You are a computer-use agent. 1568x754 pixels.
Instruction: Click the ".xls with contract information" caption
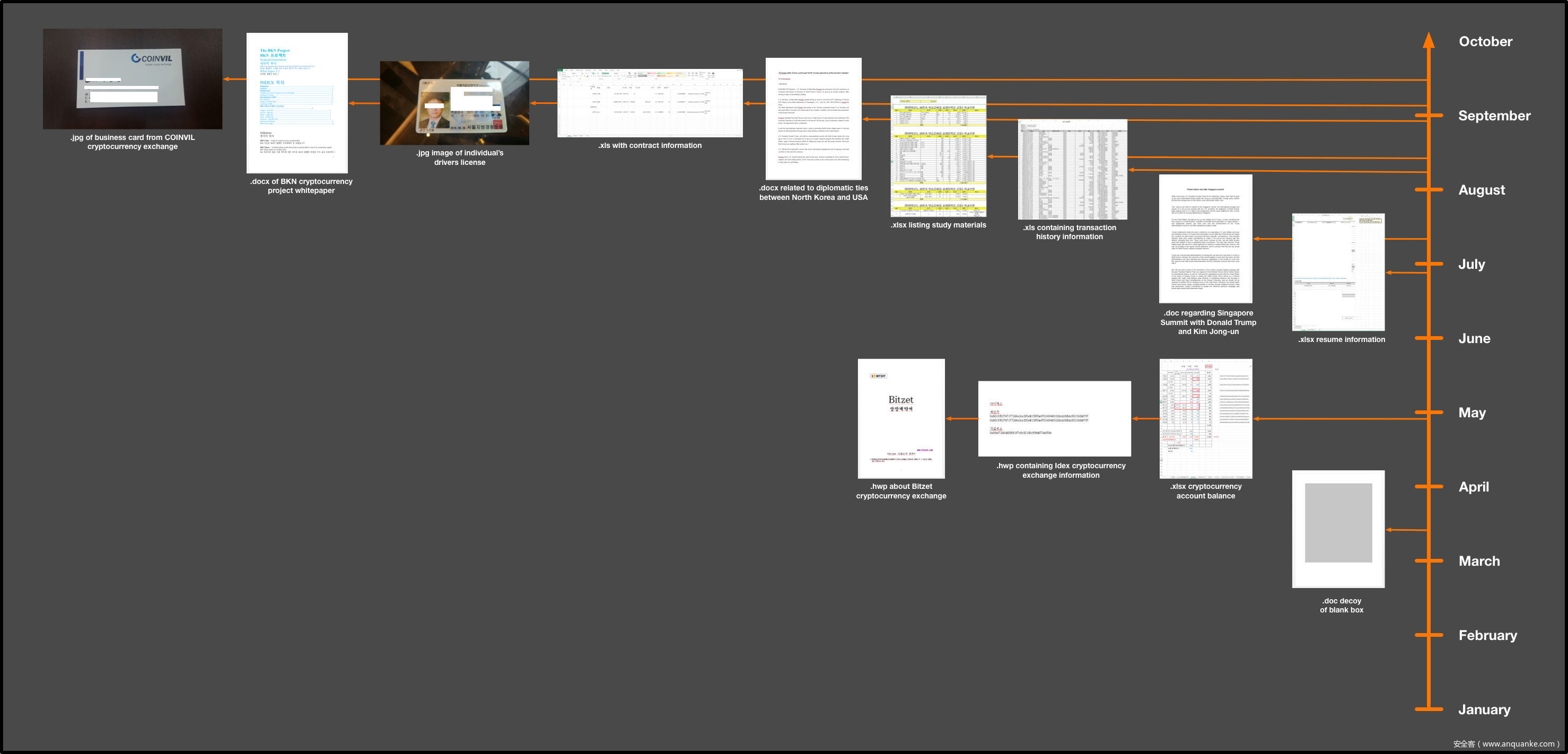650,145
